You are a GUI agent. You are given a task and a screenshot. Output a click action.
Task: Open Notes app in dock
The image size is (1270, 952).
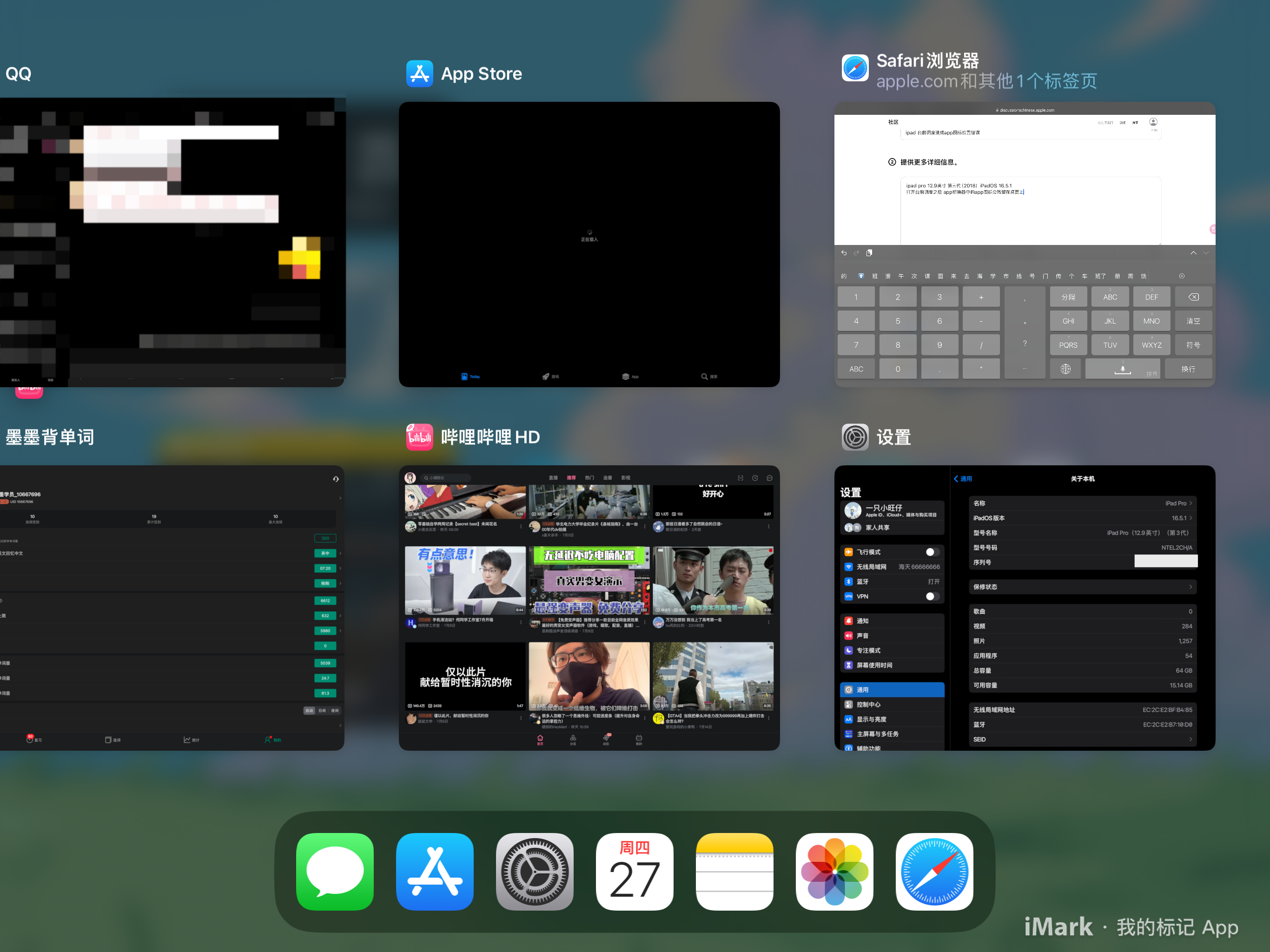734,871
